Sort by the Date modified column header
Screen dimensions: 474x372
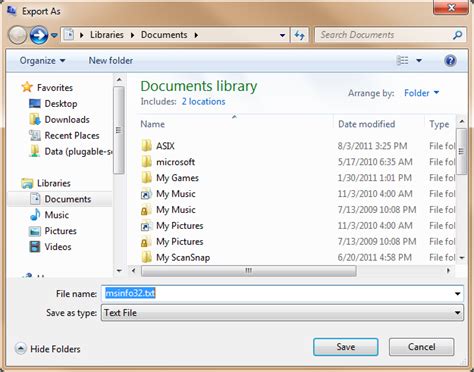pyautogui.click(x=367, y=124)
